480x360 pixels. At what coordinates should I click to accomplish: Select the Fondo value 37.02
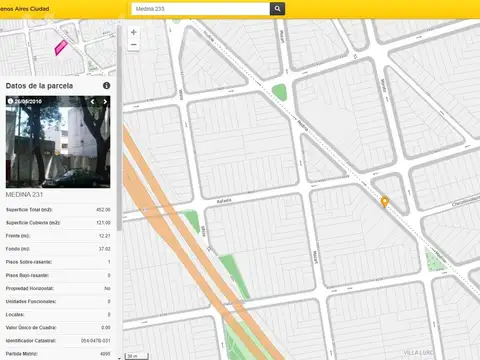click(x=105, y=249)
